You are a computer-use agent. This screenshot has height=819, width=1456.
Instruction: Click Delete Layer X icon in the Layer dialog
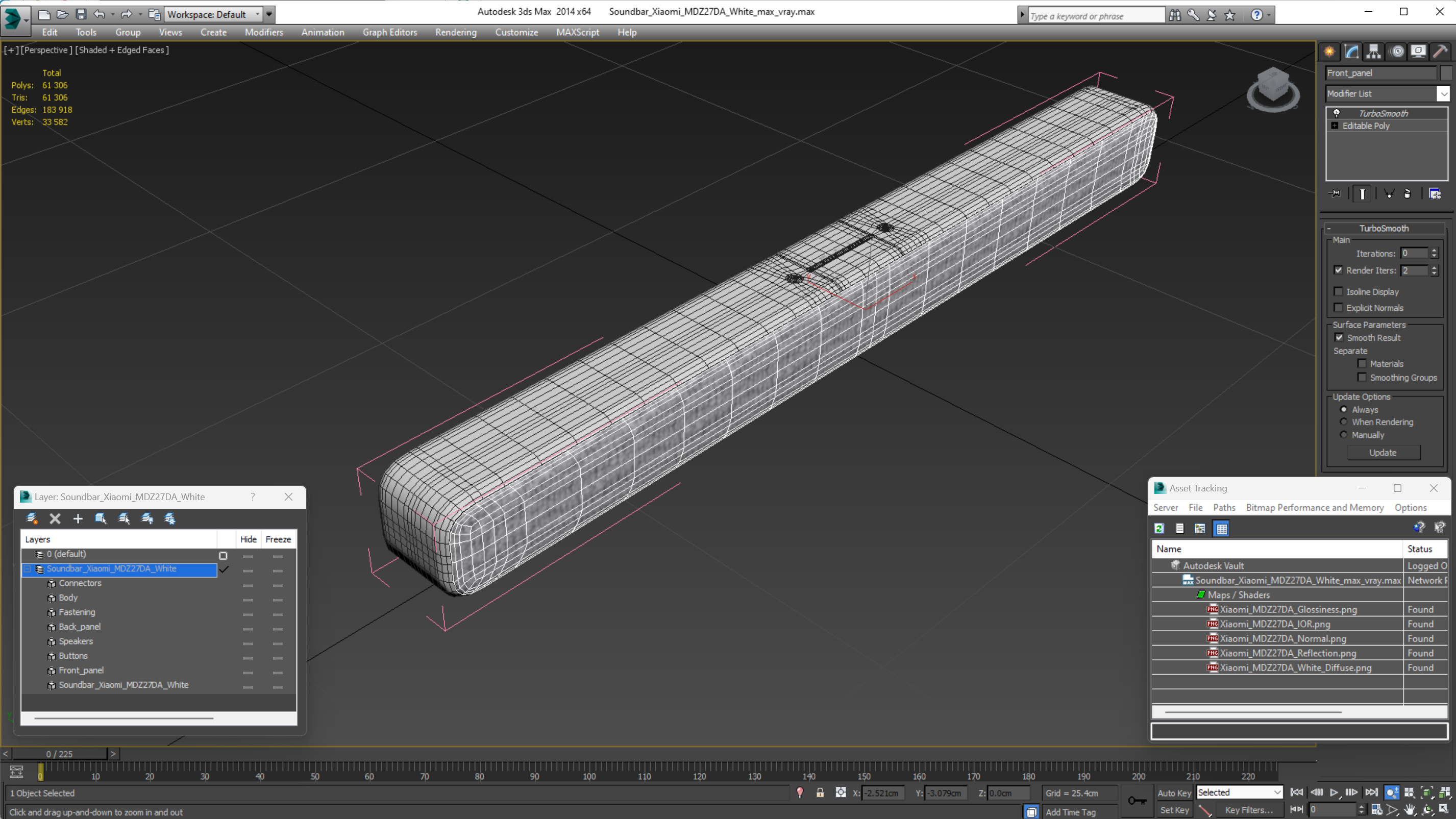55,518
